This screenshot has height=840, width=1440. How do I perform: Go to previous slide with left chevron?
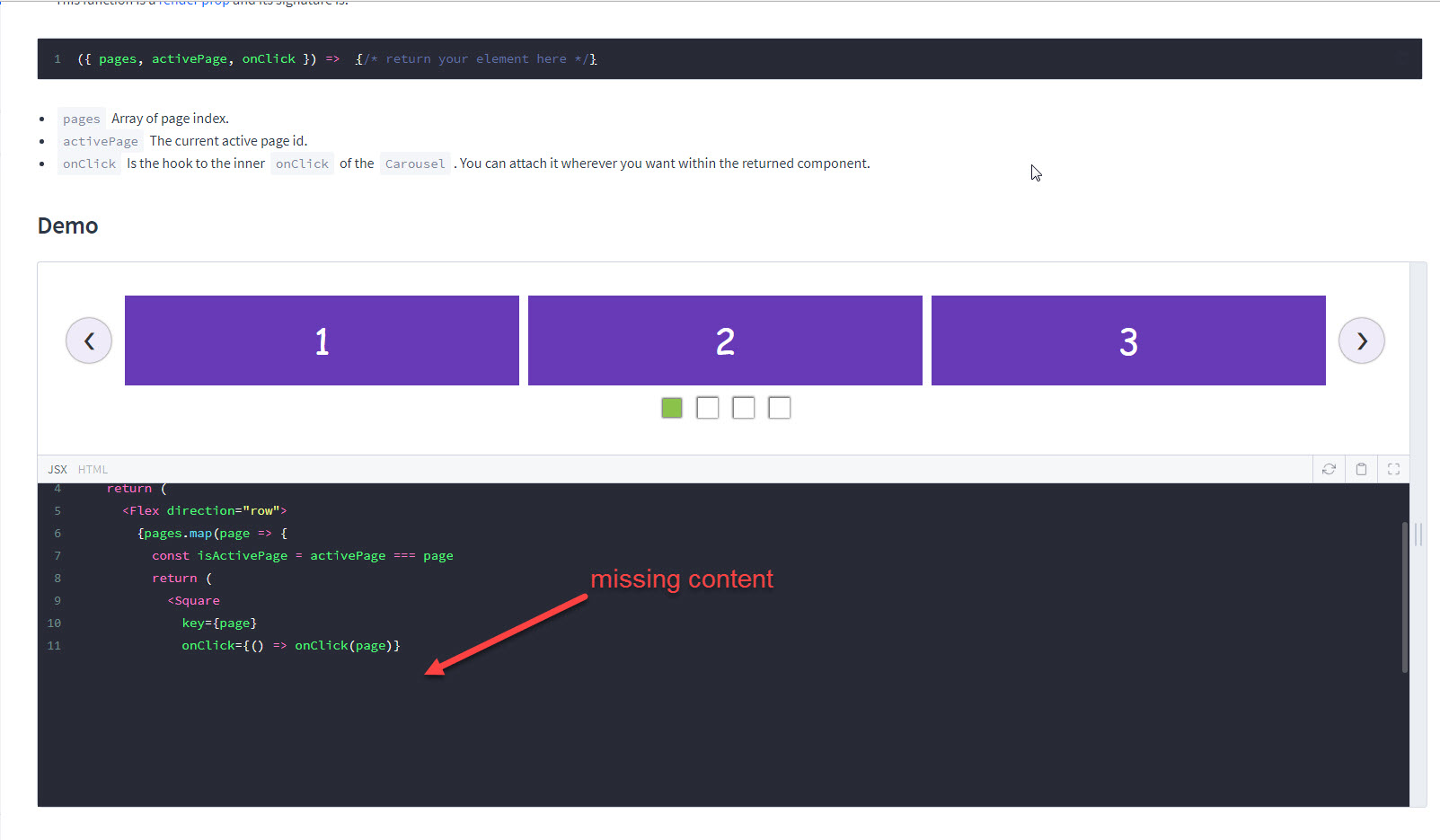(88, 340)
